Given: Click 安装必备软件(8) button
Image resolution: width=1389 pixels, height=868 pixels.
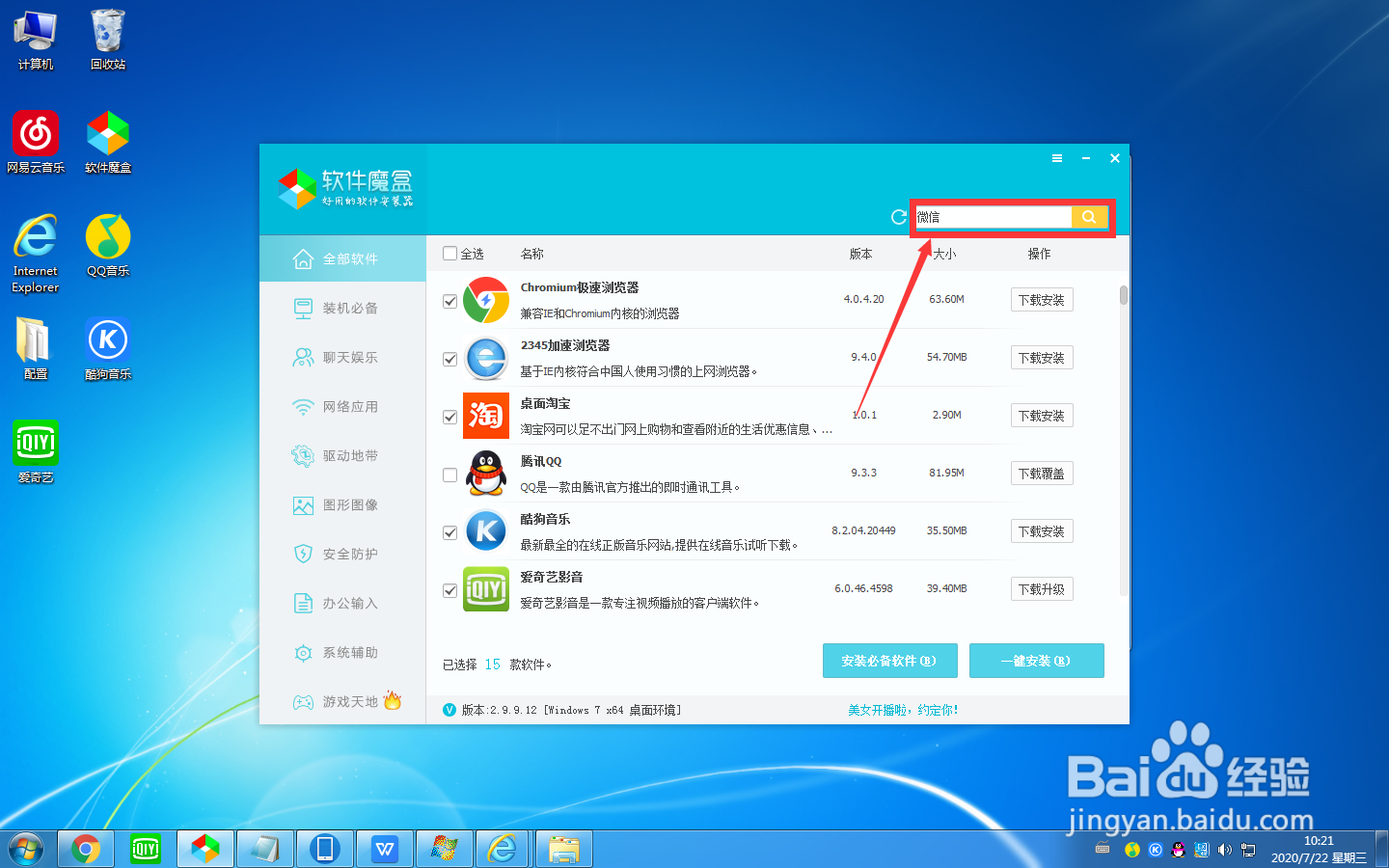Looking at the screenshot, I should point(889,661).
